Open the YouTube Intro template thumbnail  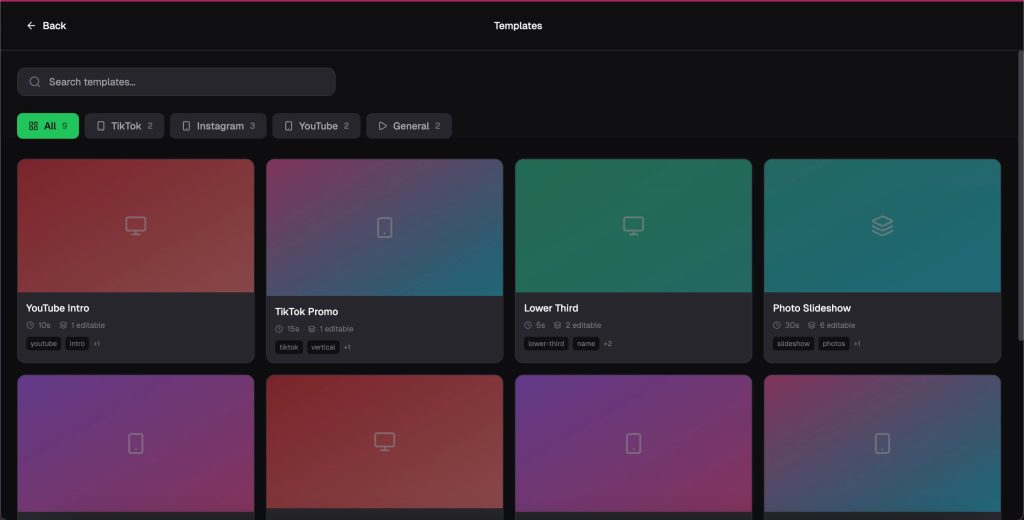click(x=136, y=225)
